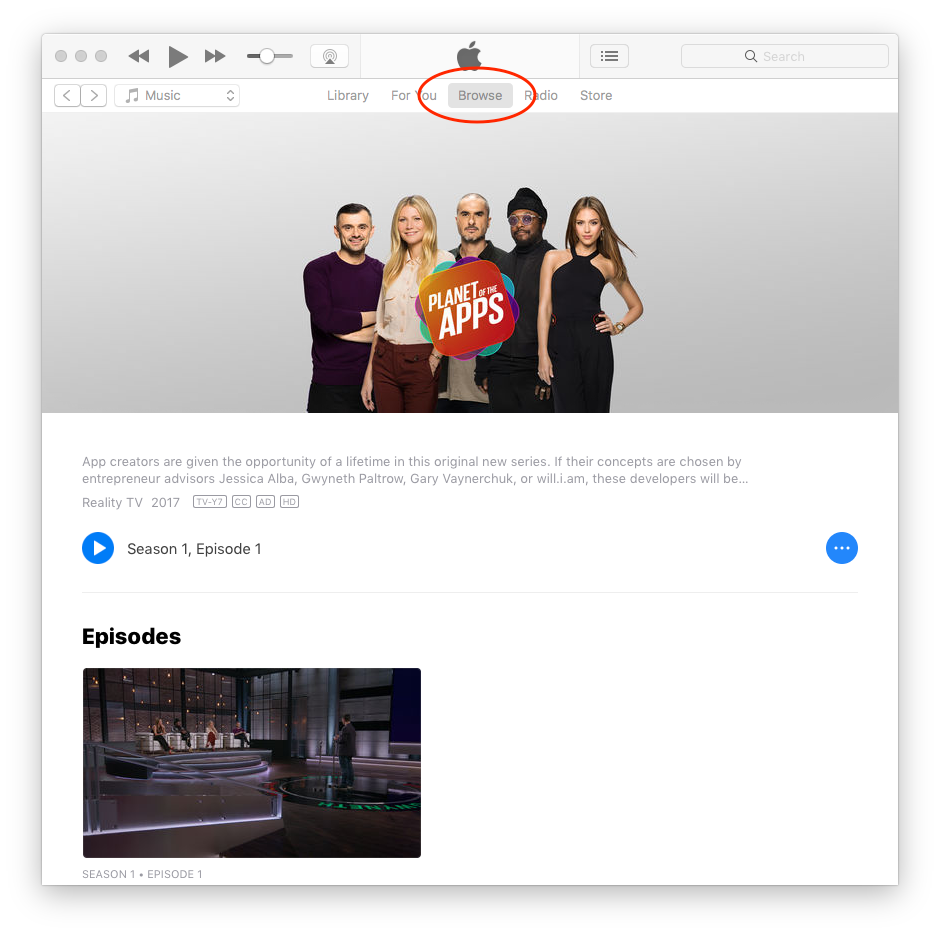Play Season 1, Episode 1
Viewport: 940px width, 935px height.
tap(98, 548)
